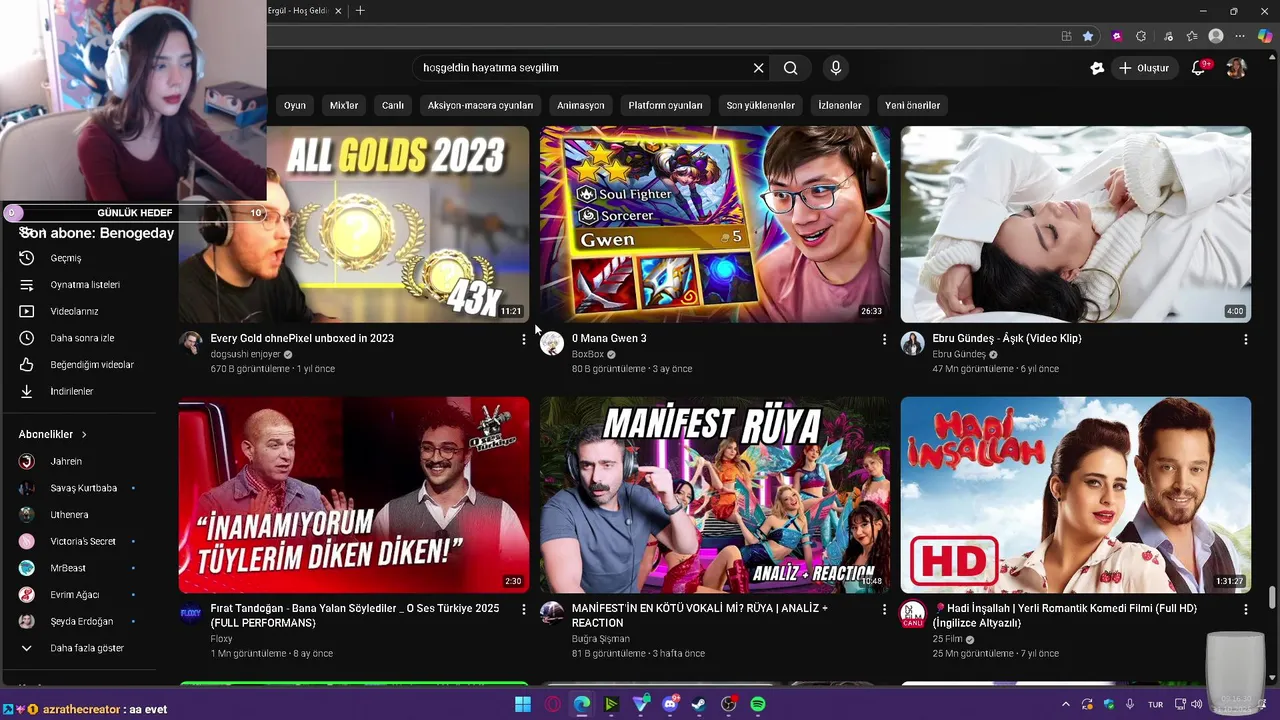Open the Hadi İnşallah film thumbnail
Viewport: 1280px width, 720px height.
[x=1076, y=495]
